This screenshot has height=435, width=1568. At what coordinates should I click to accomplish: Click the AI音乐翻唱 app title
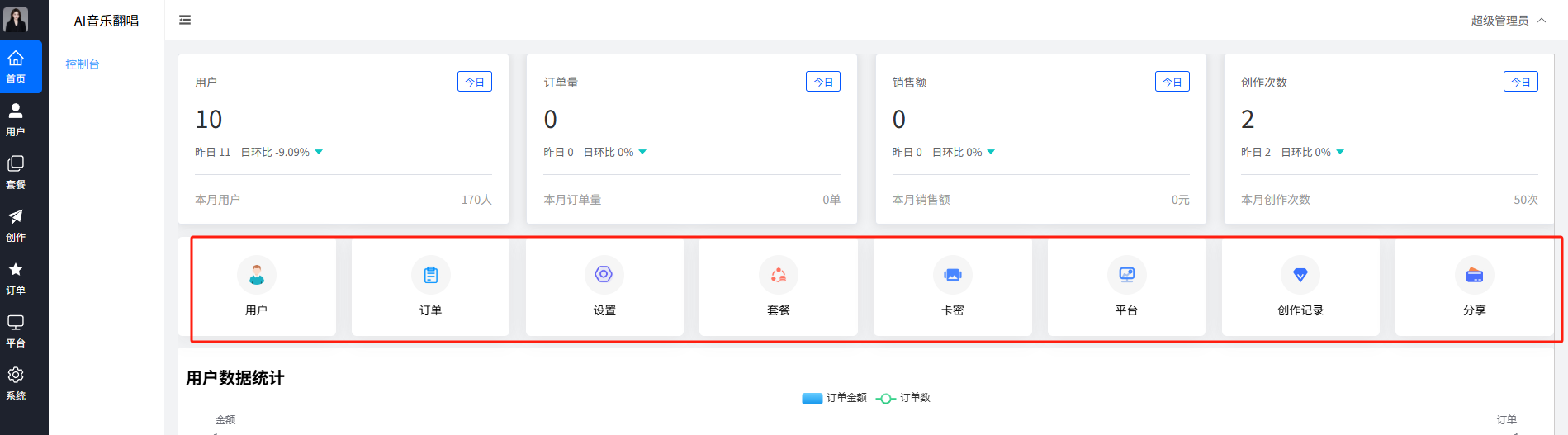point(107,21)
